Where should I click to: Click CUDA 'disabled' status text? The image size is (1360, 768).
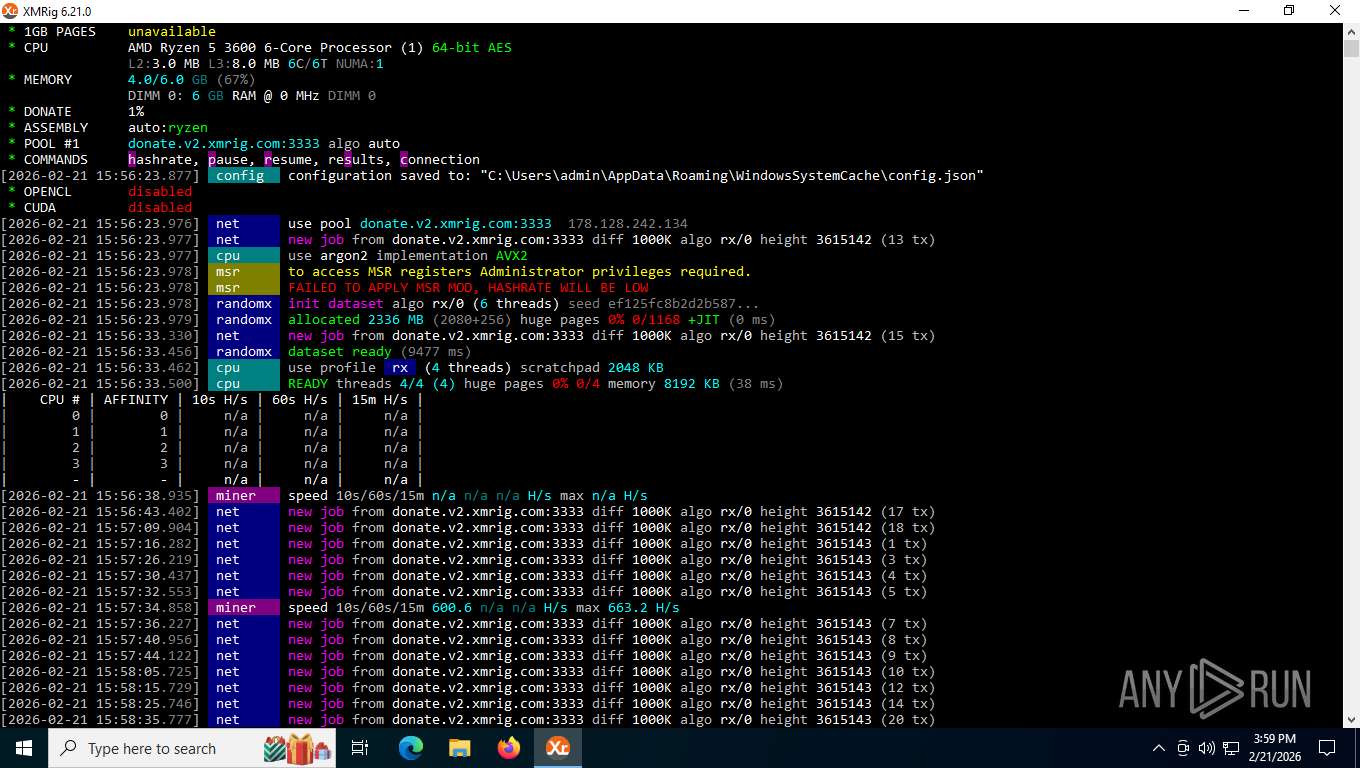160,207
